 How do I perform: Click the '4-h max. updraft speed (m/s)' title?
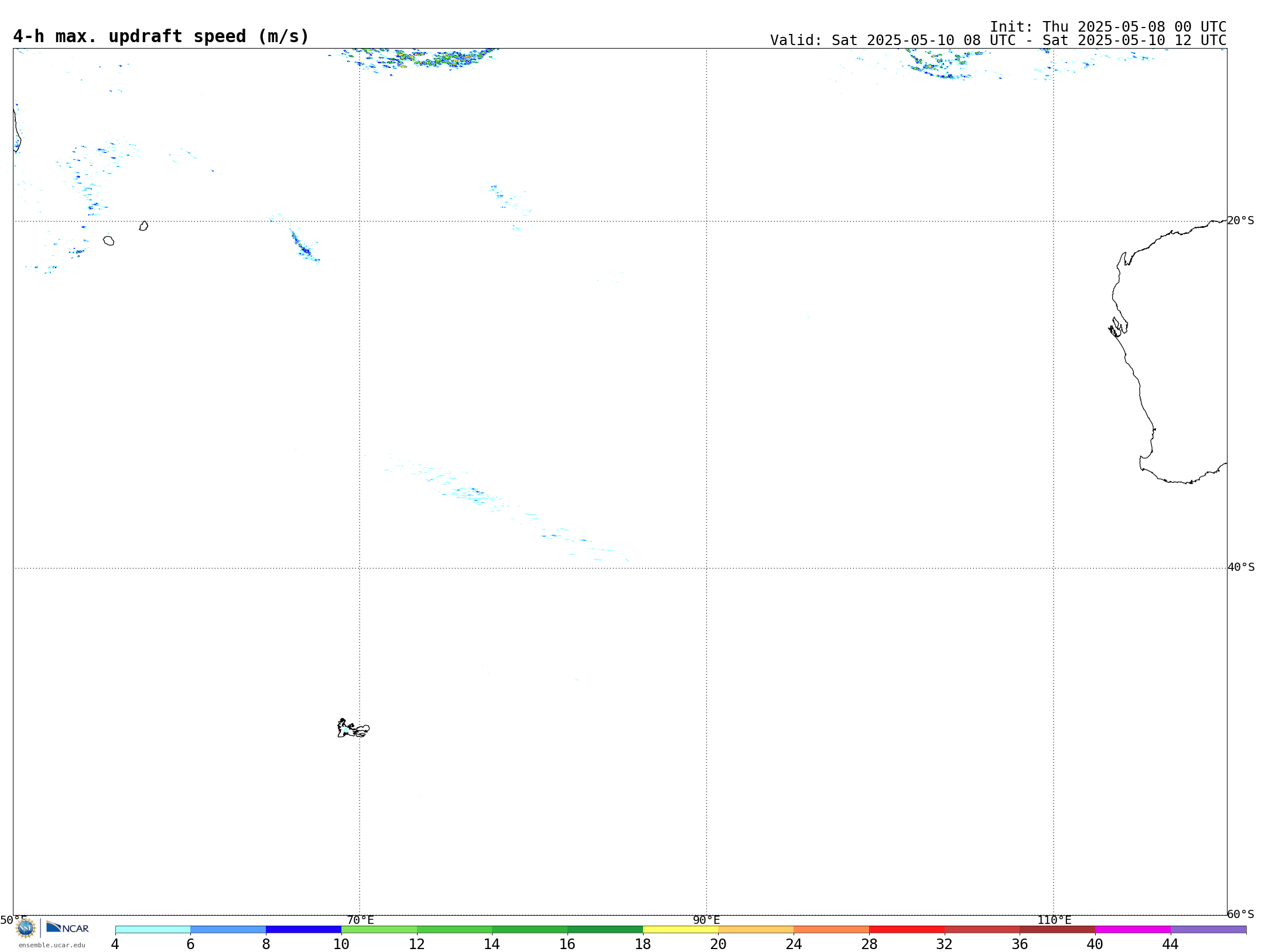pos(161,37)
